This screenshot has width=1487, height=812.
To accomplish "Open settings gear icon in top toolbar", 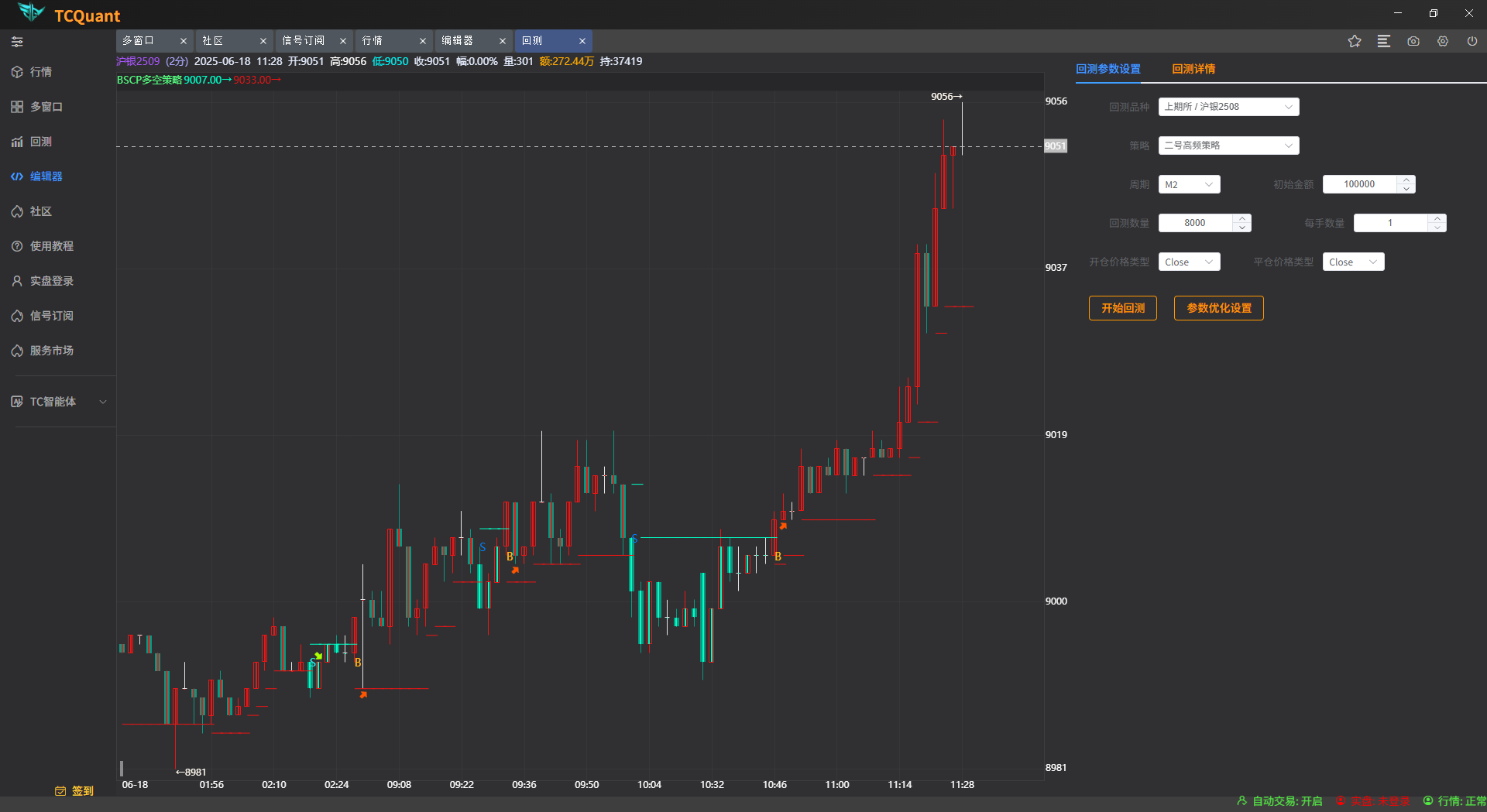I will click(x=1443, y=42).
